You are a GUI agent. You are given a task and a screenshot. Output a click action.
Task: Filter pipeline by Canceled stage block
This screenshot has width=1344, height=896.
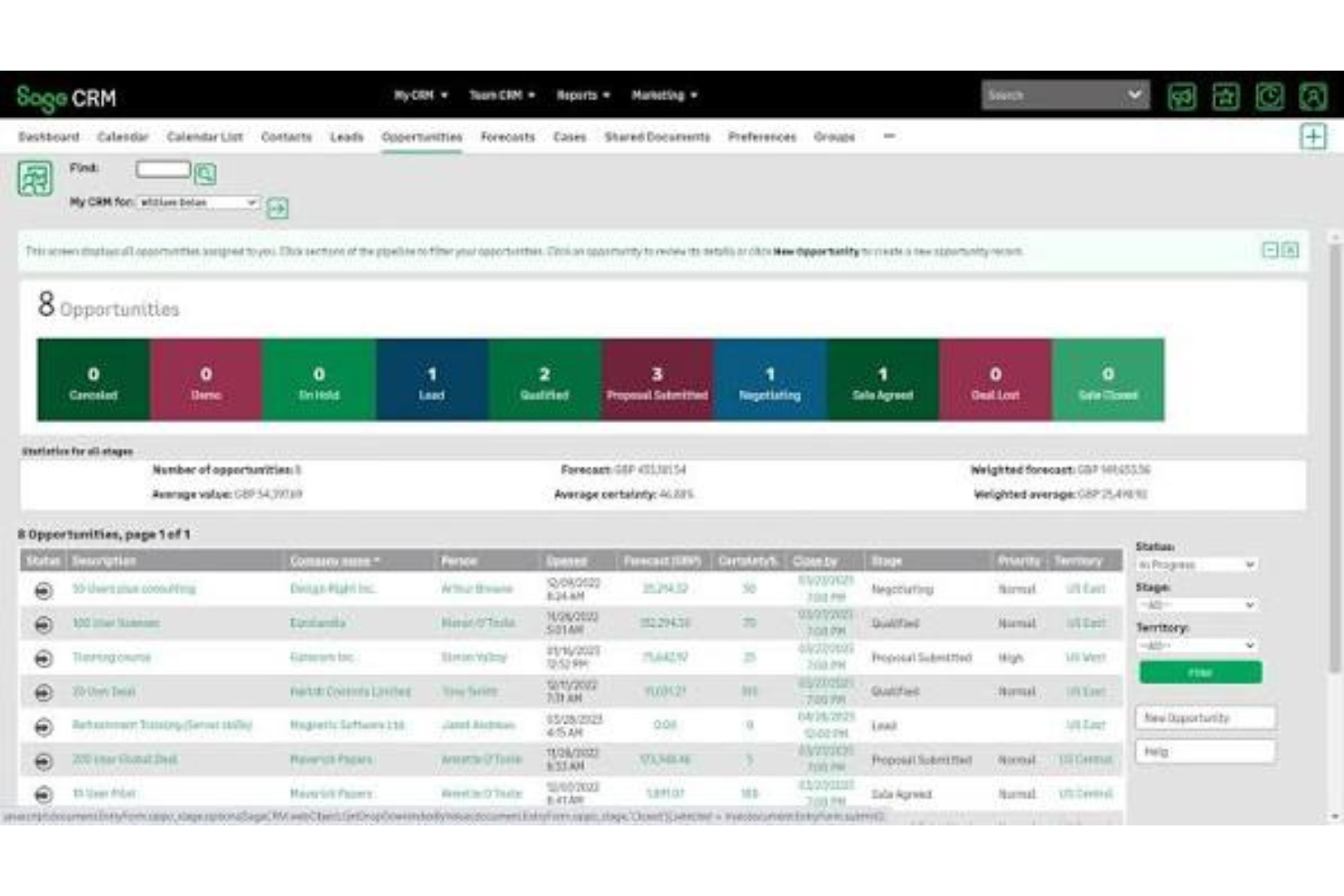click(94, 380)
